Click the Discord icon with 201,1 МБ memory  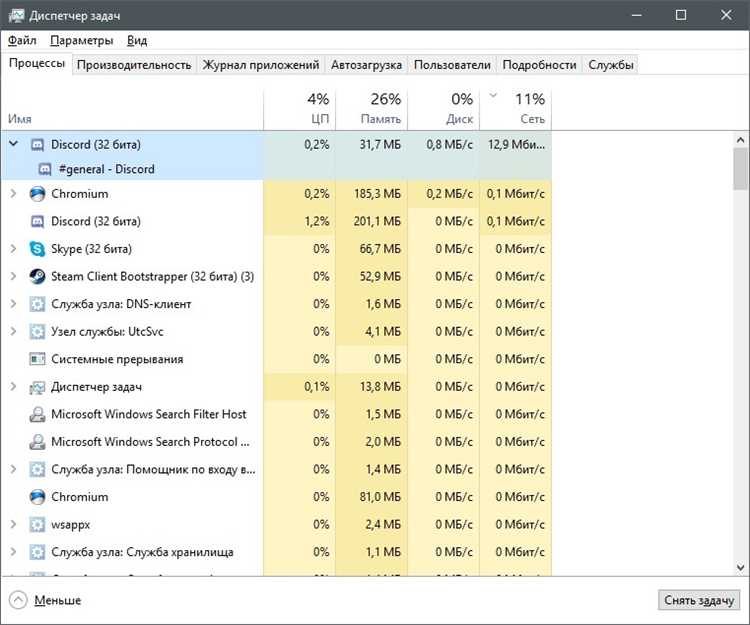(x=37, y=221)
